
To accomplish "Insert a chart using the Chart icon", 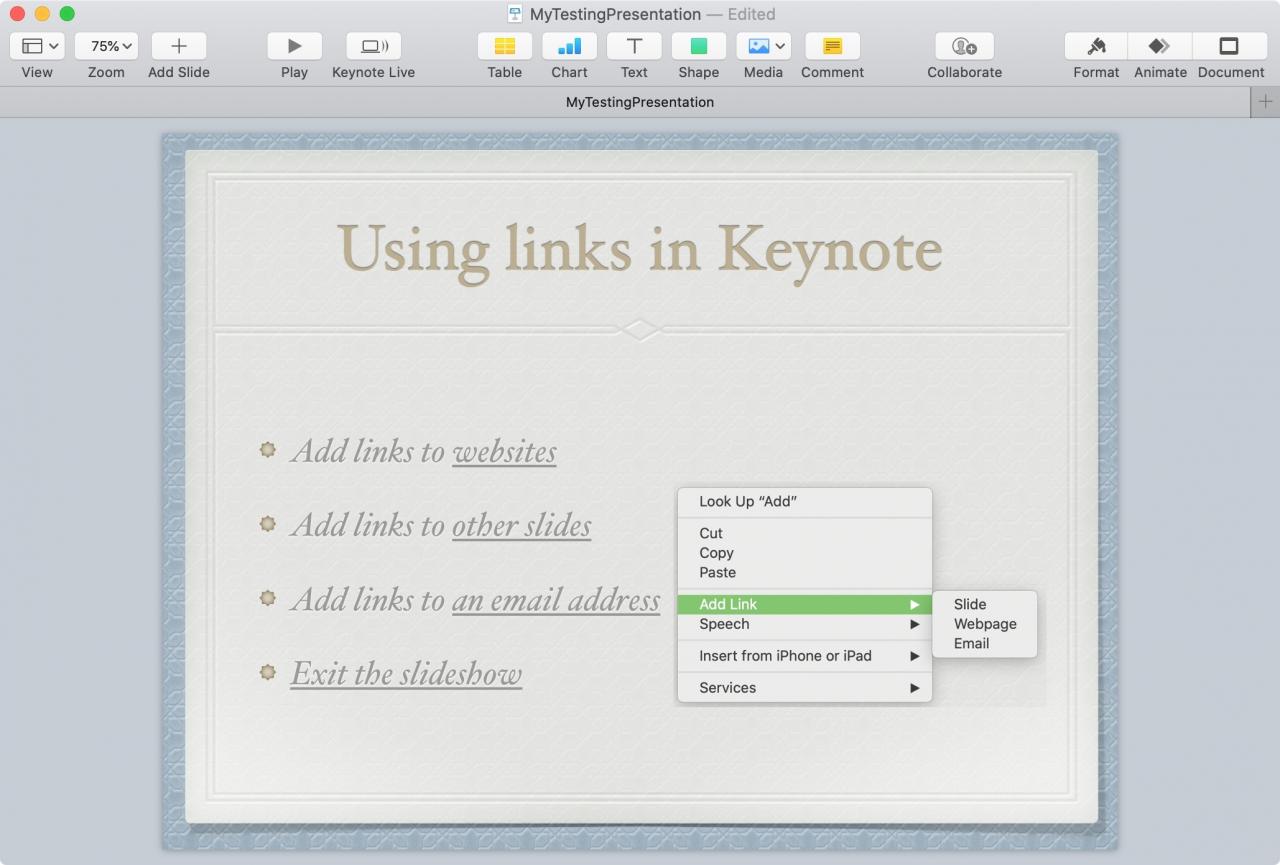I will pyautogui.click(x=569, y=46).
